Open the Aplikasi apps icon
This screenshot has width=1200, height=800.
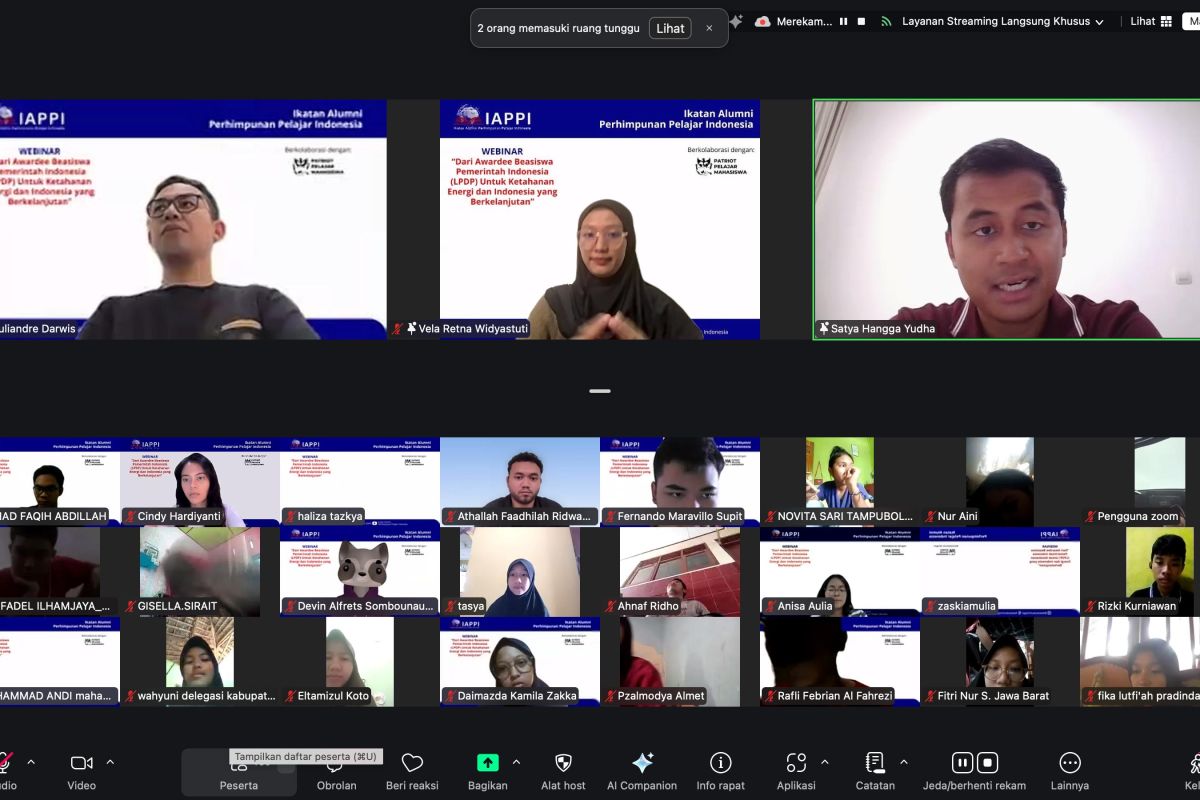click(796, 763)
